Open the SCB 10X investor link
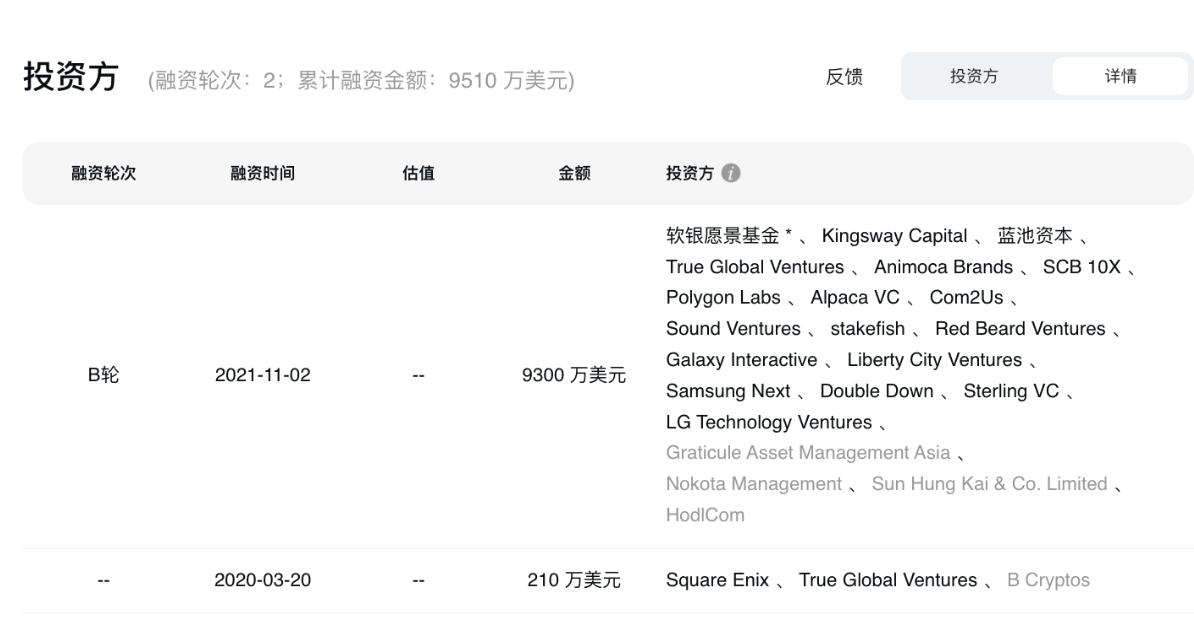Viewport: 1194px width, 620px height. coord(1081,267)
